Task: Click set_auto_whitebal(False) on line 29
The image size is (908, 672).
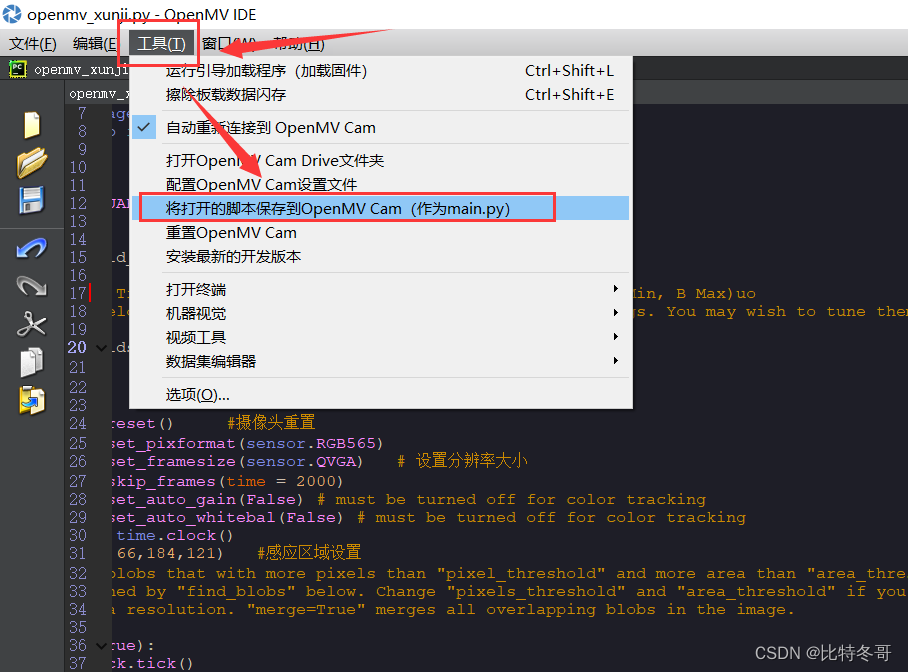Action: pyautogui.click(x=227, y=517)
